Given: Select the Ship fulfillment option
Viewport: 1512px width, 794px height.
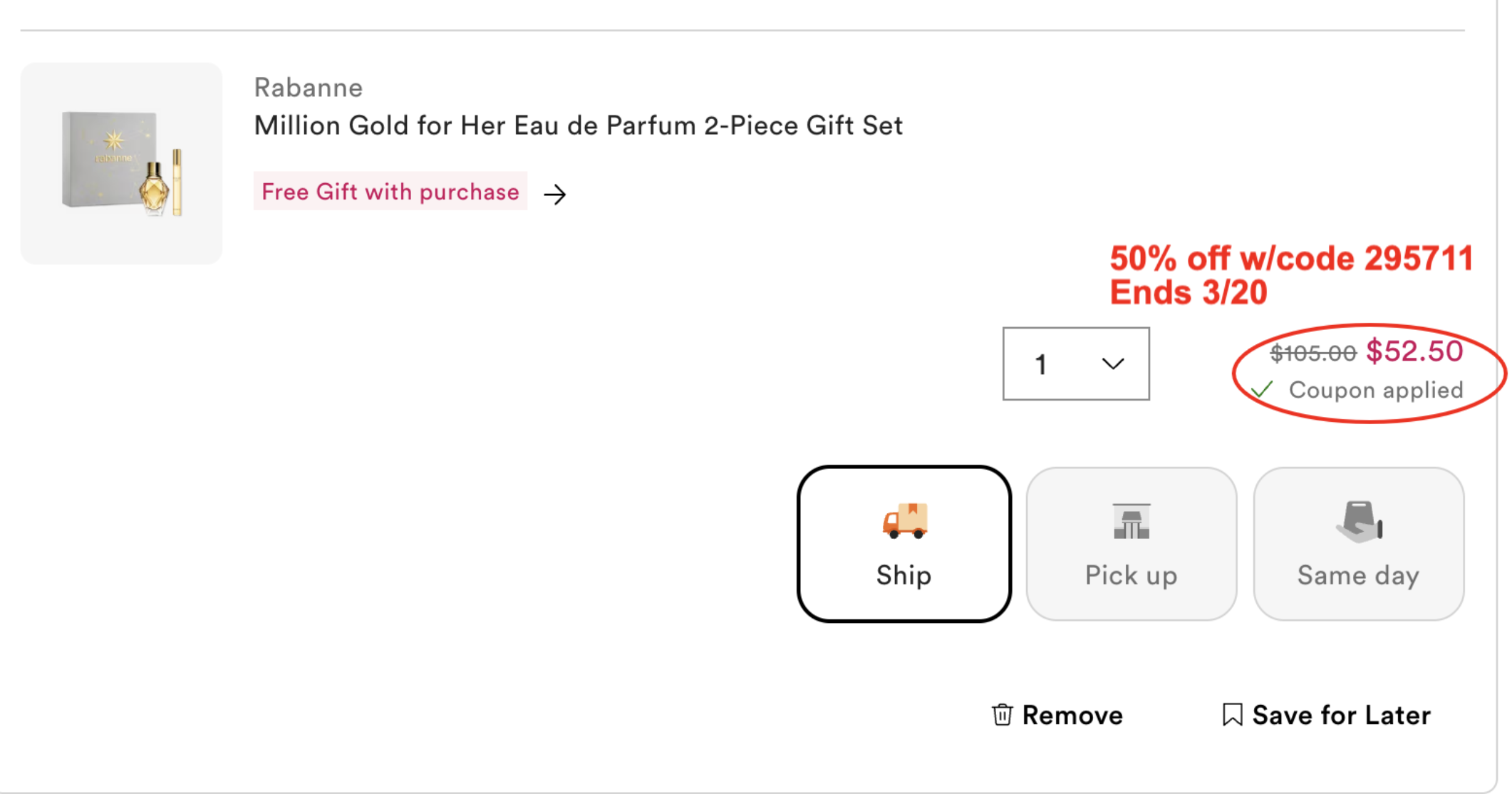Looking at the screenshot, I should (x=904, y=544).
